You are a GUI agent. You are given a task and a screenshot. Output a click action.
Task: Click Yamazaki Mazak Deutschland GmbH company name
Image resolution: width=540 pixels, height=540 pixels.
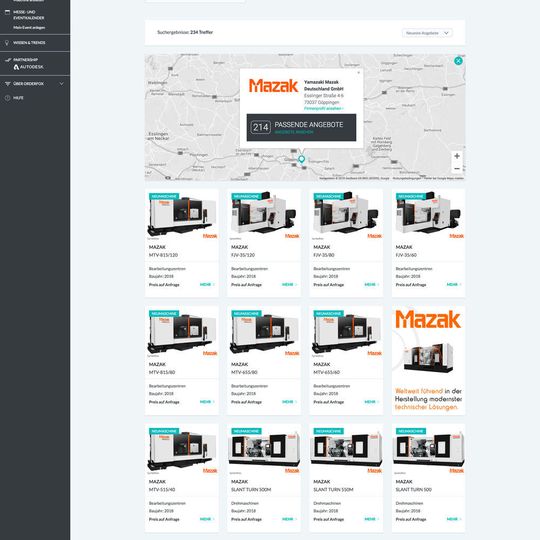323,85
